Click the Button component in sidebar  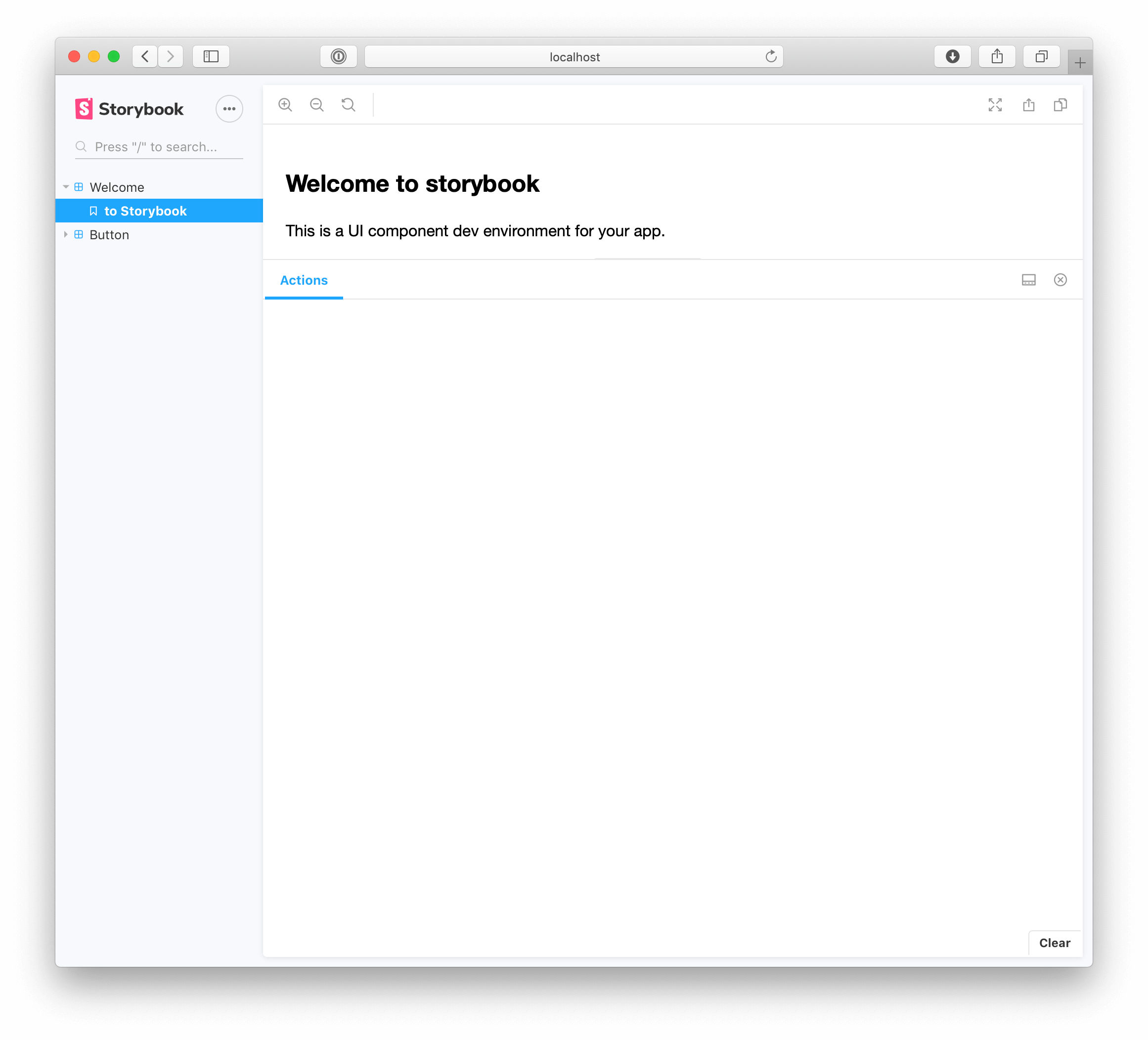coord(109,234)
